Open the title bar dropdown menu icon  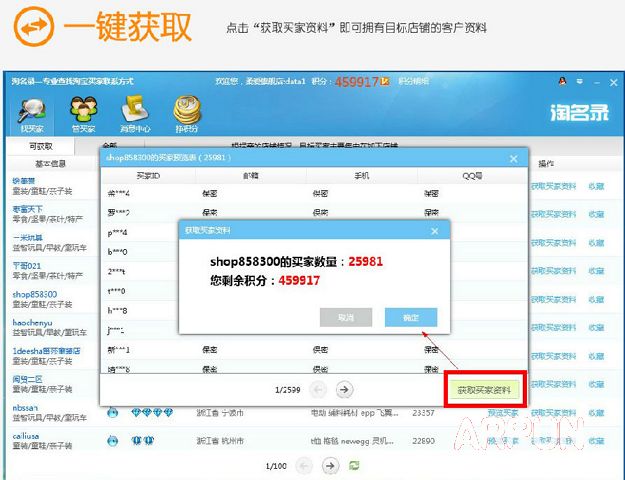580,82
